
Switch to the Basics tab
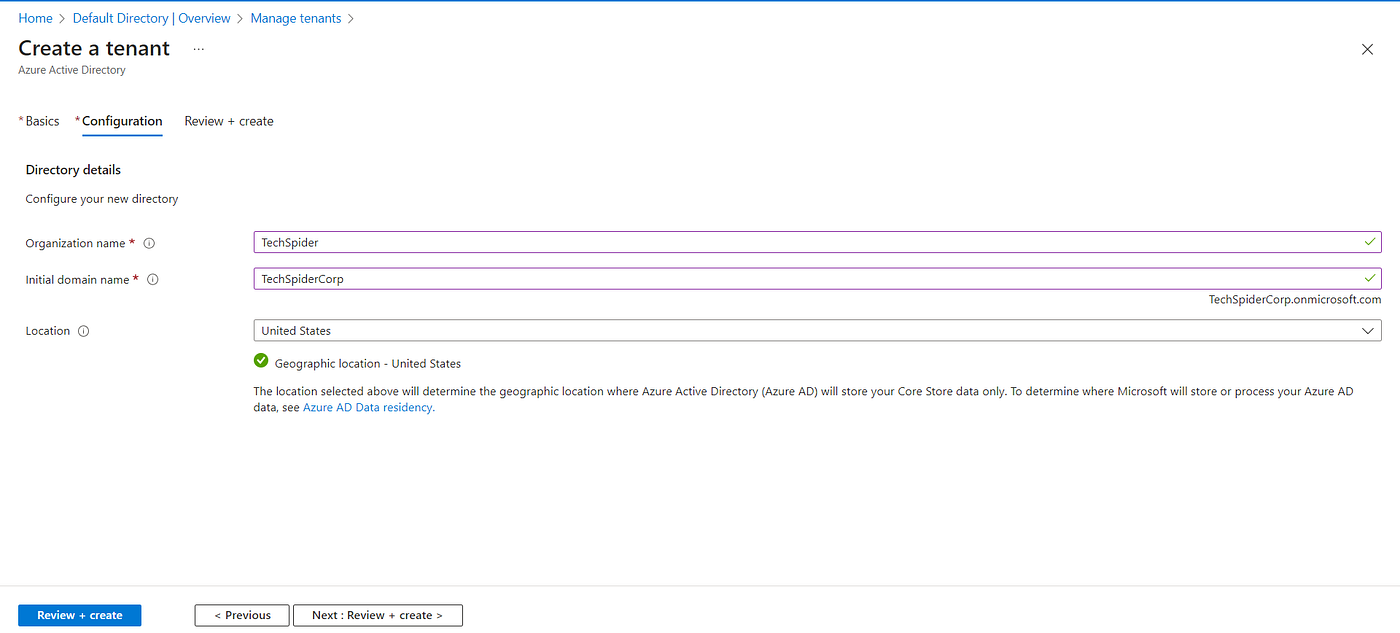(41, 120)
